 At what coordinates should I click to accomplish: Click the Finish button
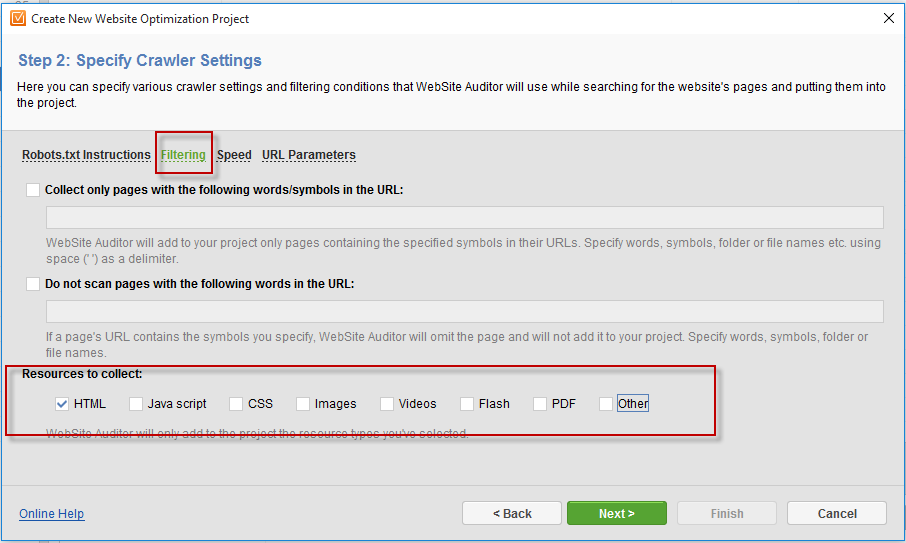[x=727, y=513]
